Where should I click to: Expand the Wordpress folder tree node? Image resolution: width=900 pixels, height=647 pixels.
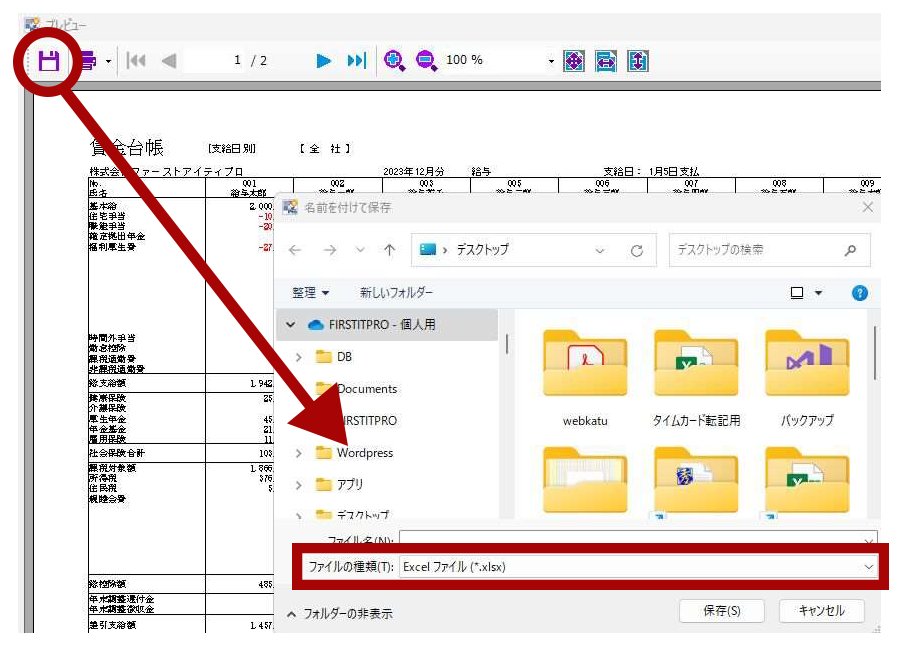pos(298,453)
